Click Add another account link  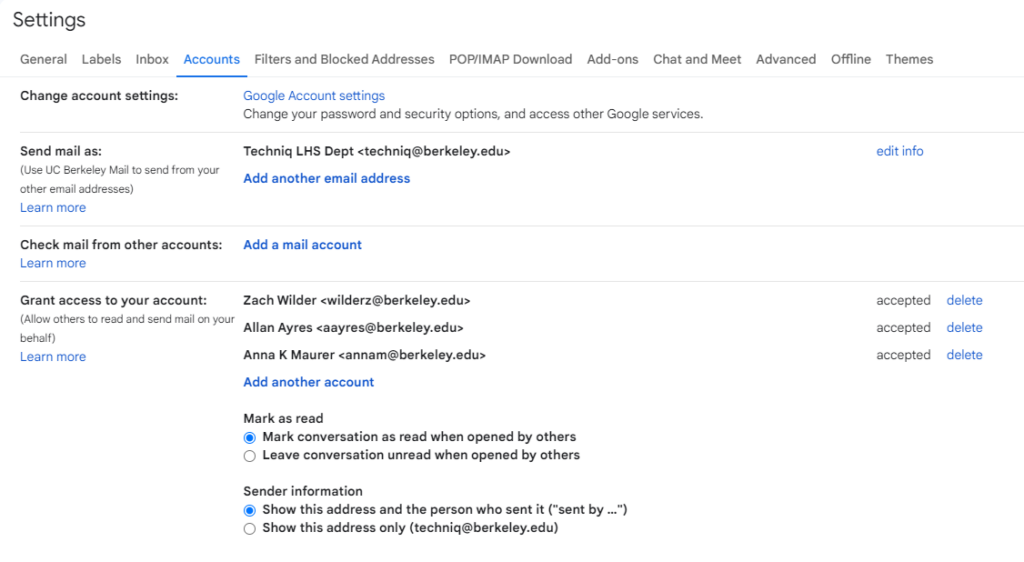coord(308,382)
